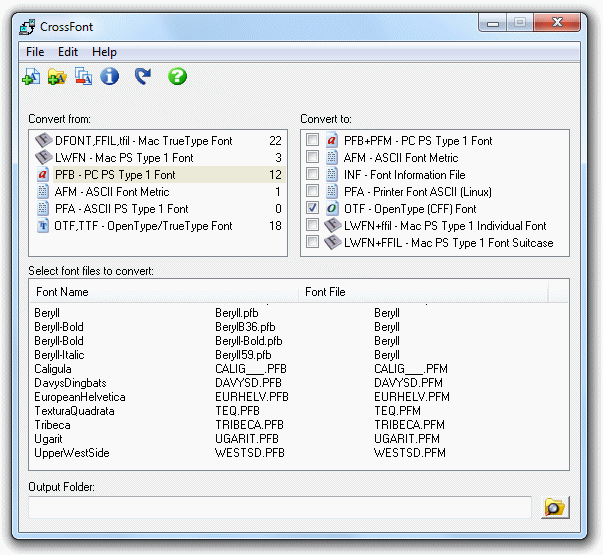
Task: Enable the PFB+PFM PC PS Type 1 checkbox
Action: click(x=312, y=140)
